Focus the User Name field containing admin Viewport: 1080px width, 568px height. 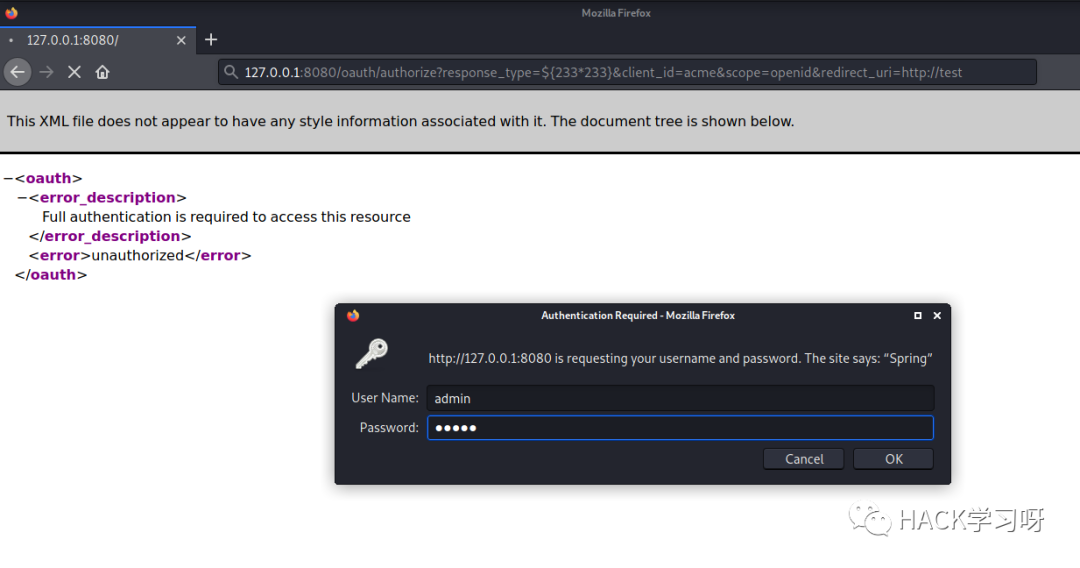click(x=681, y=399)
